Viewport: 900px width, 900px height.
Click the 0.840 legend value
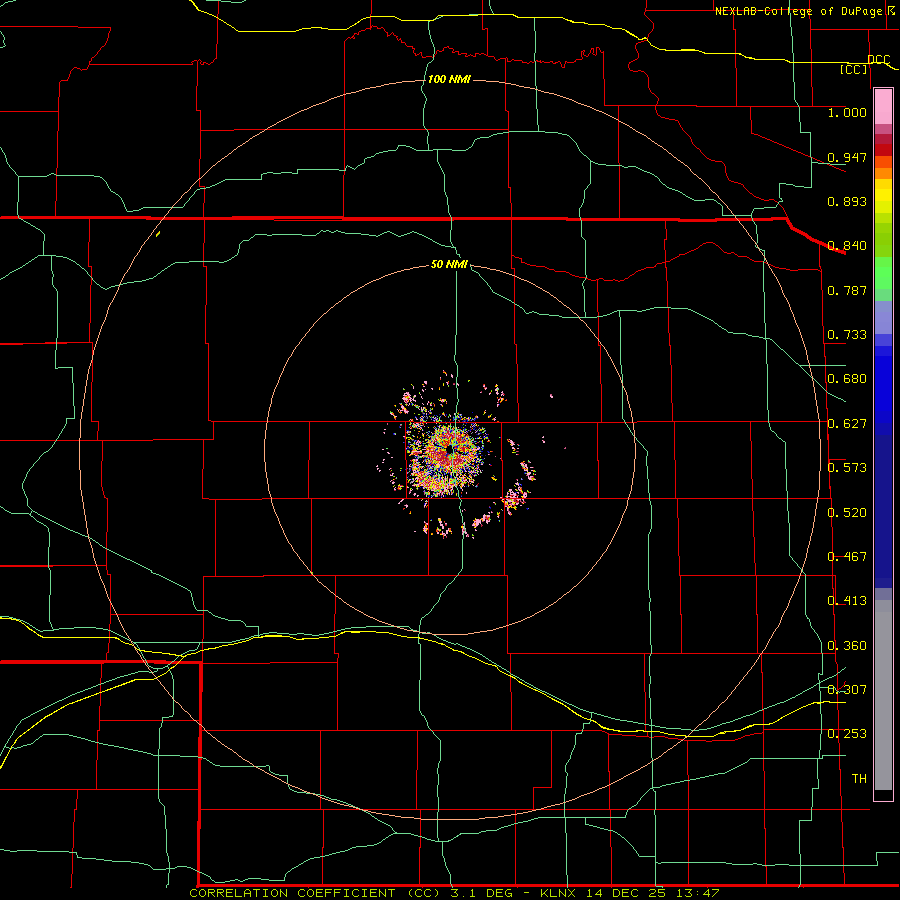coord(847,246)
